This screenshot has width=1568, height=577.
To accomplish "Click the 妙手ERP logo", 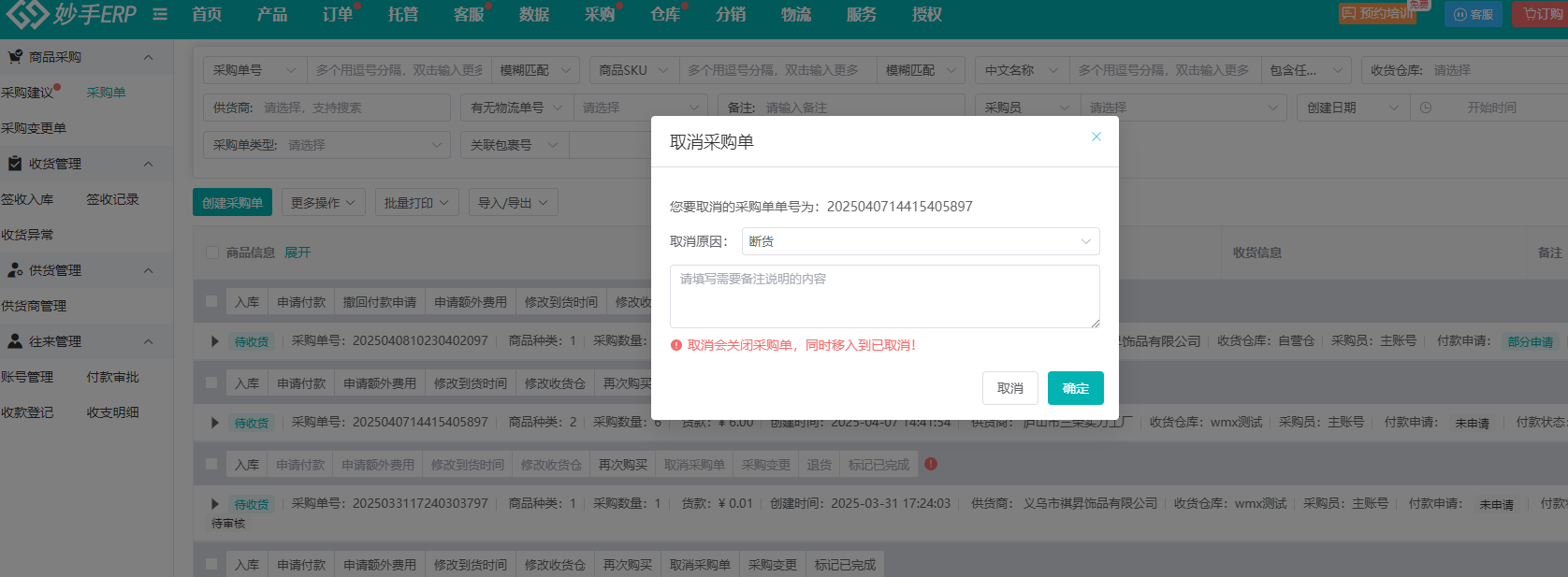I will [x=72, y=14].
